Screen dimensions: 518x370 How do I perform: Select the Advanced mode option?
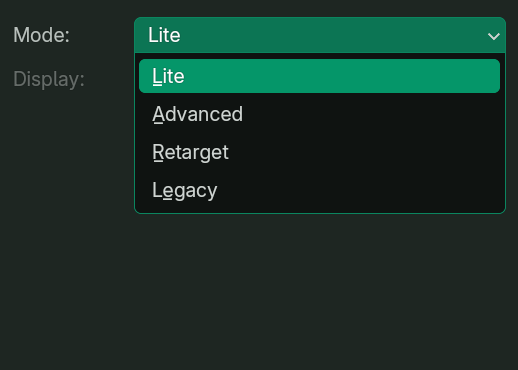319,114
